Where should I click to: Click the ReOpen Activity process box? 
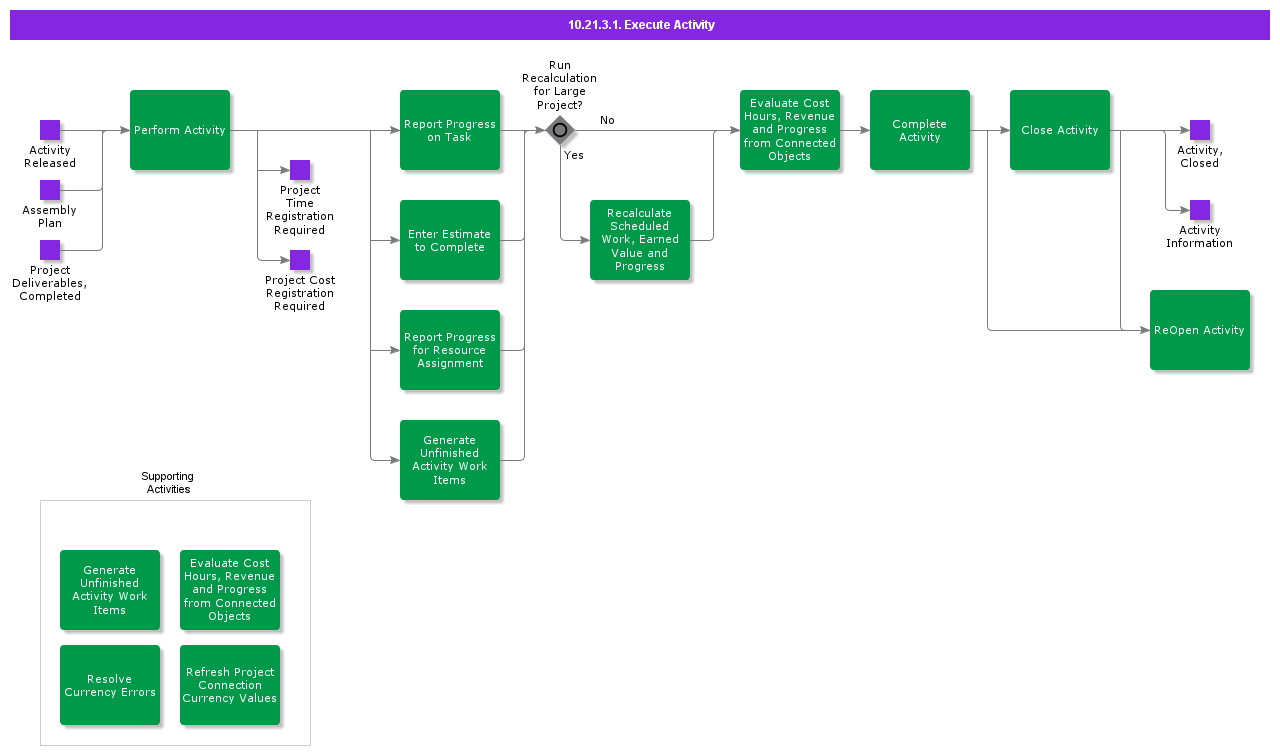click(1200, 330)
